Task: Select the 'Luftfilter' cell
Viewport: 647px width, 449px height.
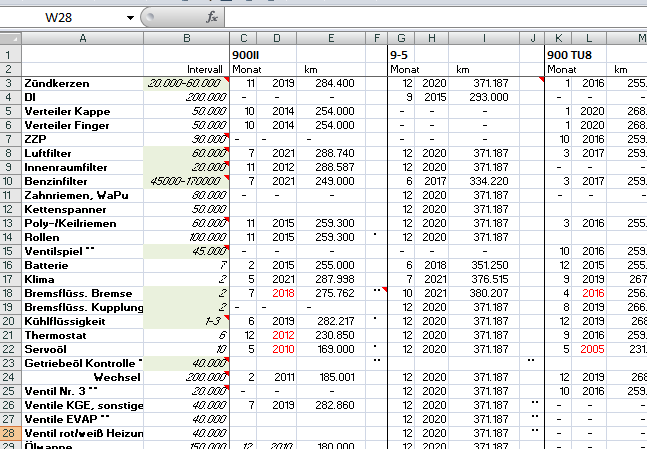Action: 83,154
